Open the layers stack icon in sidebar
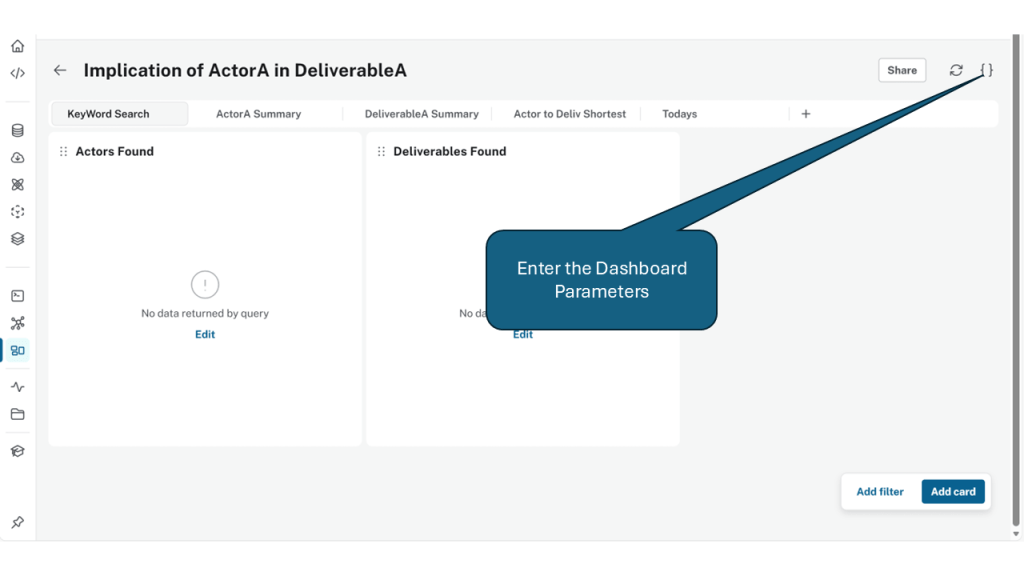1024x576 pixels. 17,239
